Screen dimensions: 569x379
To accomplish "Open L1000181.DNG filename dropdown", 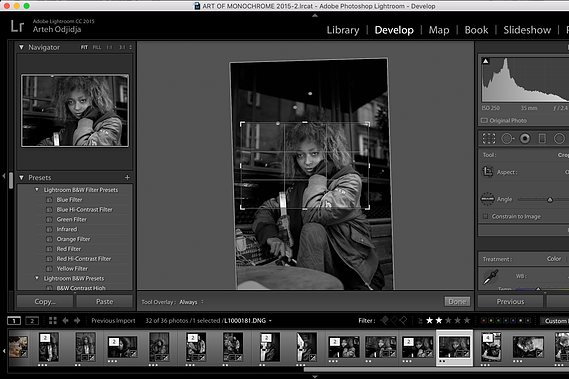I will pos(248,321).
